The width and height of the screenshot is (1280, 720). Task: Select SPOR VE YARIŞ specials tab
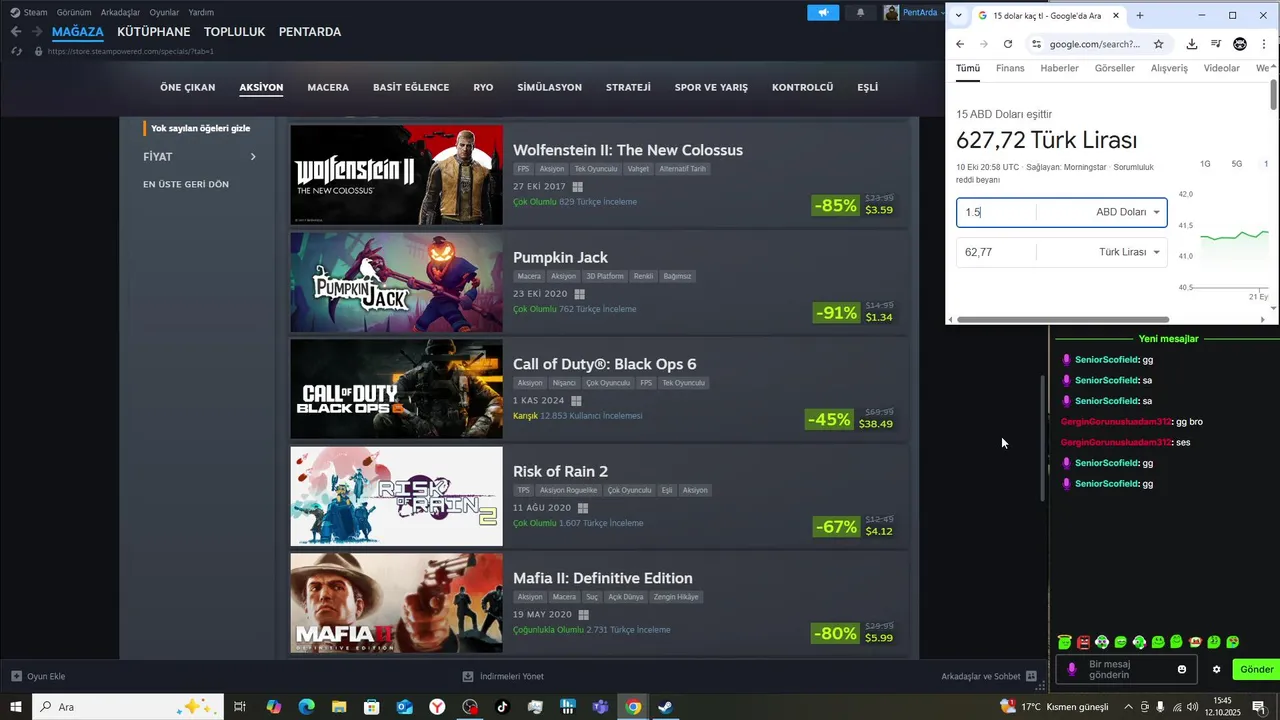click(711, 87)
